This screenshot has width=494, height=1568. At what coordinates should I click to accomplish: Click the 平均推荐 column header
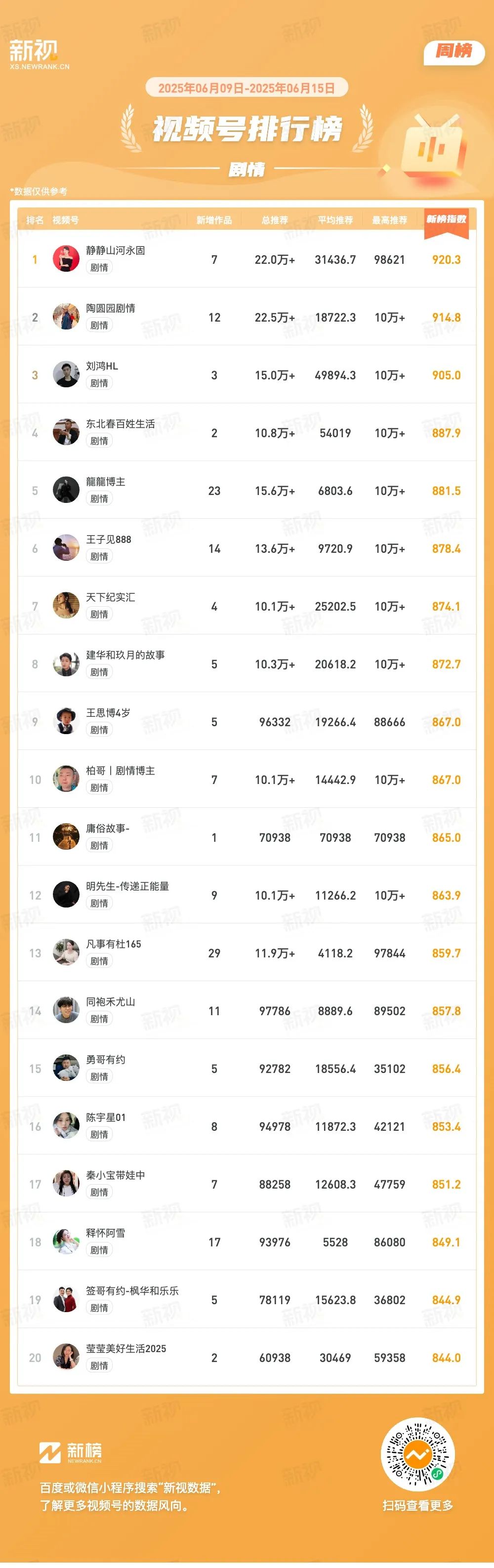point(335,220)
